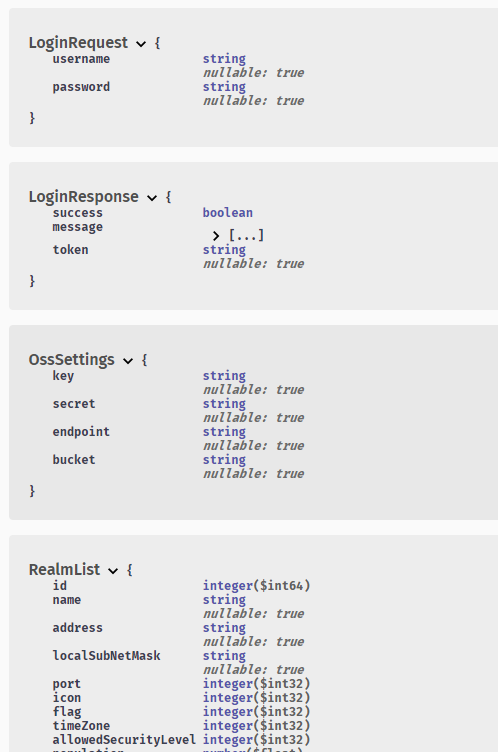
Task: Collapse the RealmList model chevron
Action: 113,571
